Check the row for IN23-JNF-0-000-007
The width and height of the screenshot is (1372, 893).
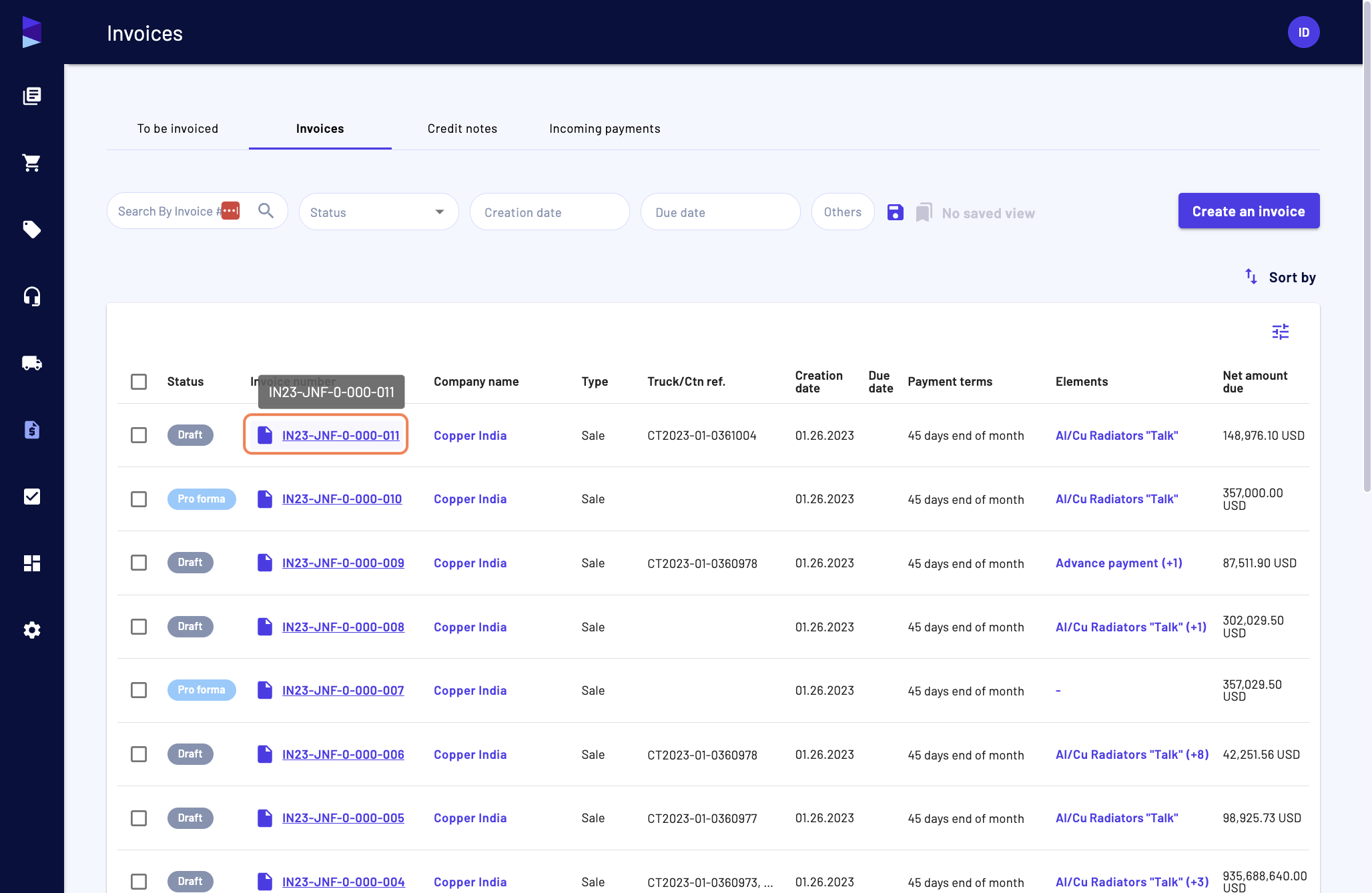point(139,690)
